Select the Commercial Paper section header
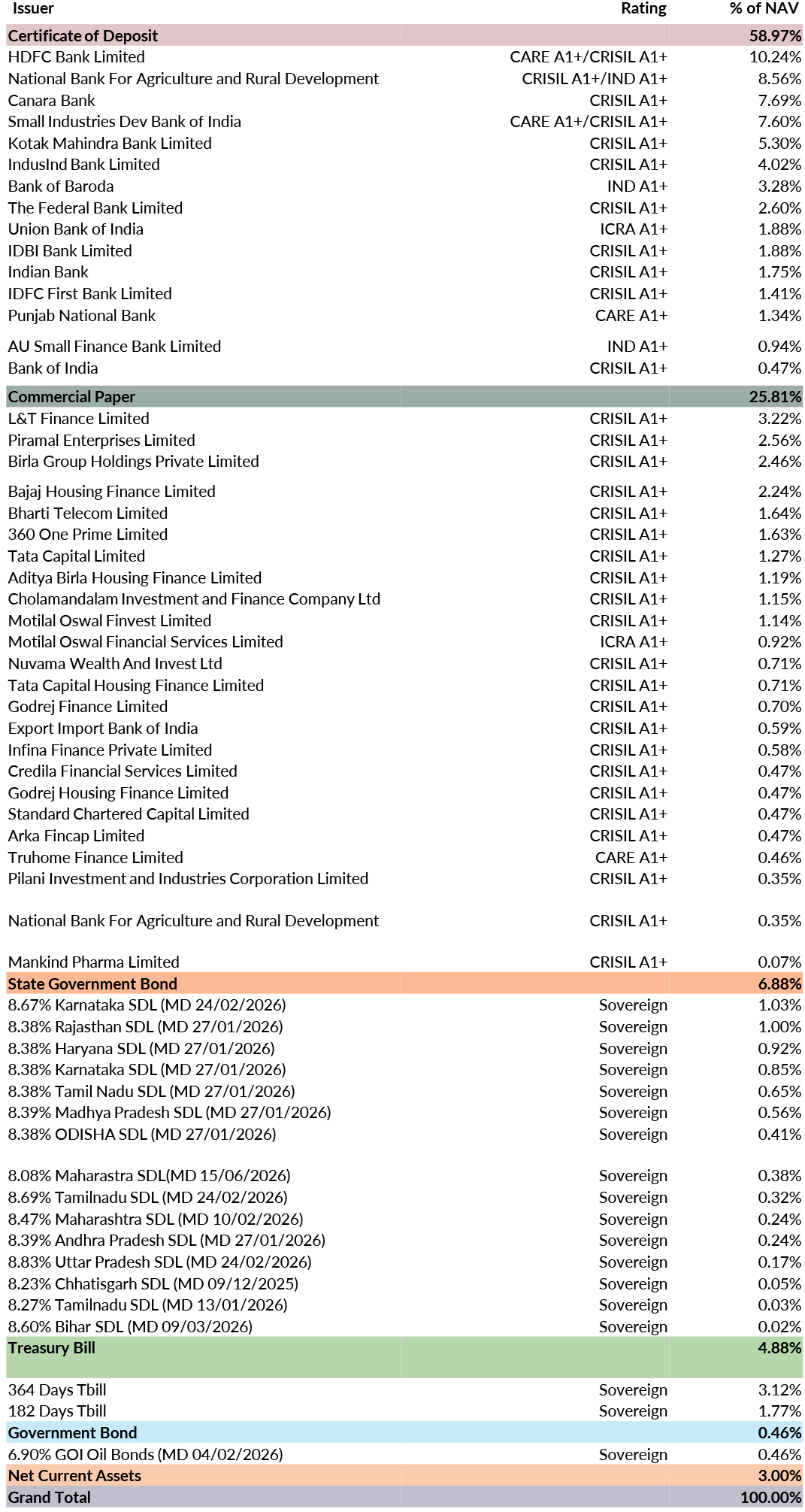Viewport: 805px width, 1512px height. [71, 397]
